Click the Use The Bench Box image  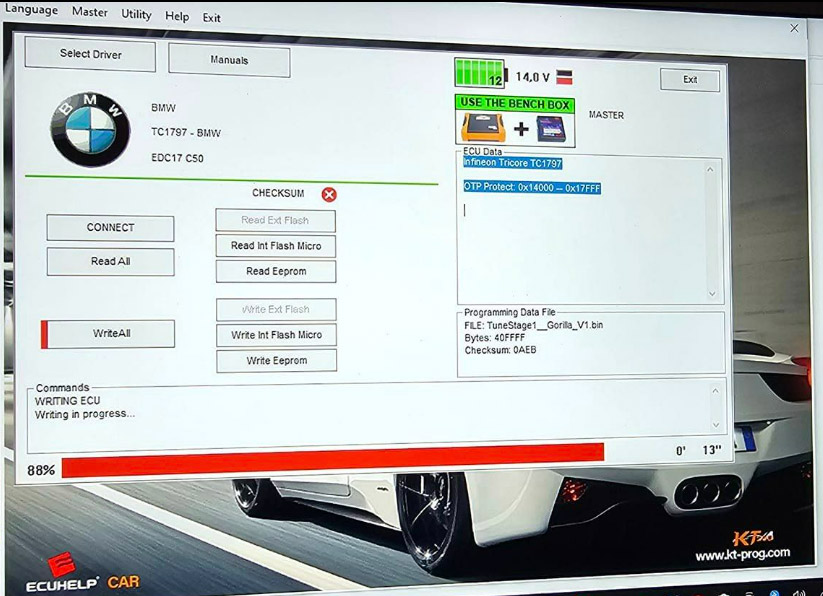point(515,122)
